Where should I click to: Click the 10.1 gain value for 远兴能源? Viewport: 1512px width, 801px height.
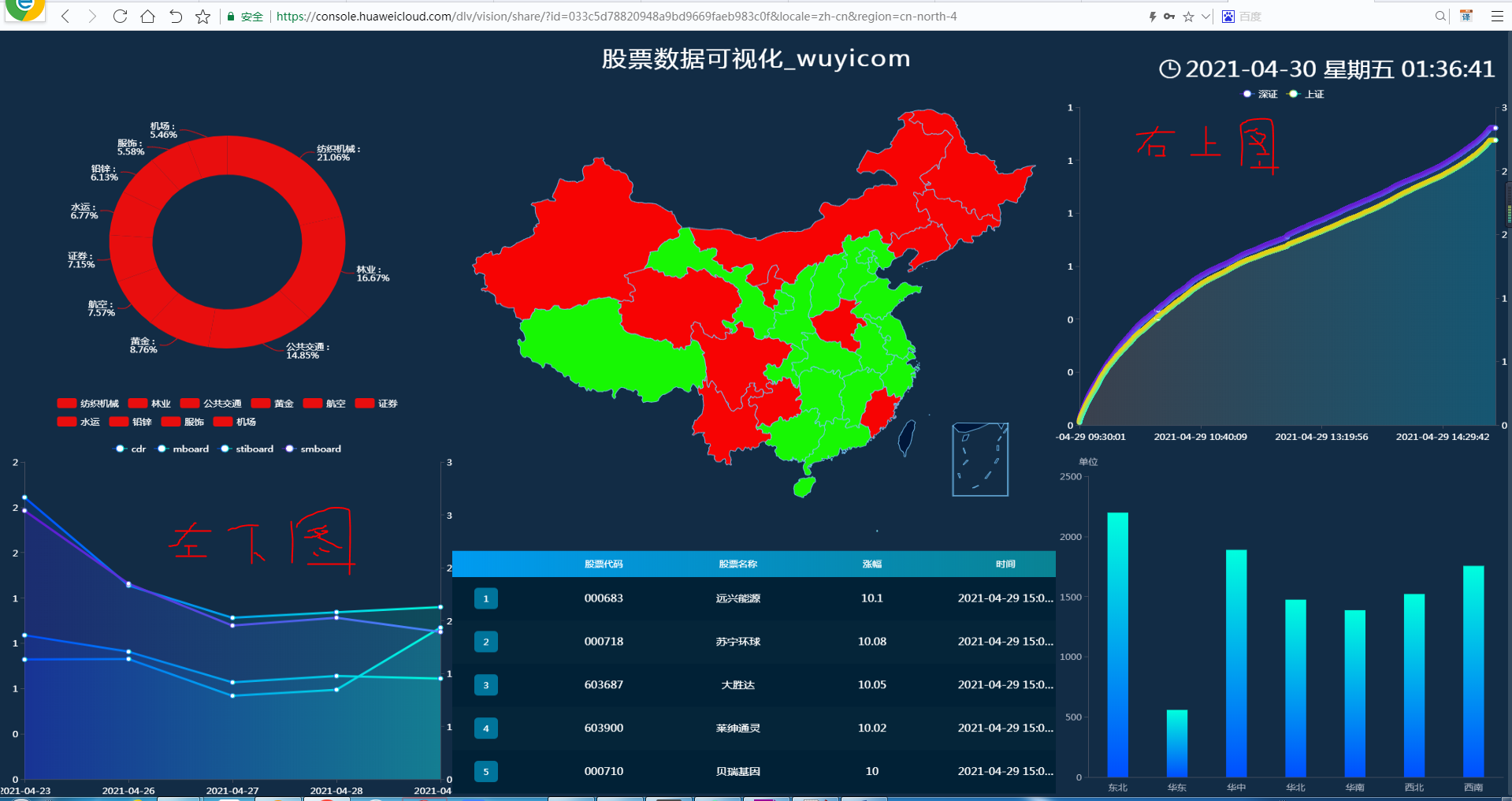point(872,598)
